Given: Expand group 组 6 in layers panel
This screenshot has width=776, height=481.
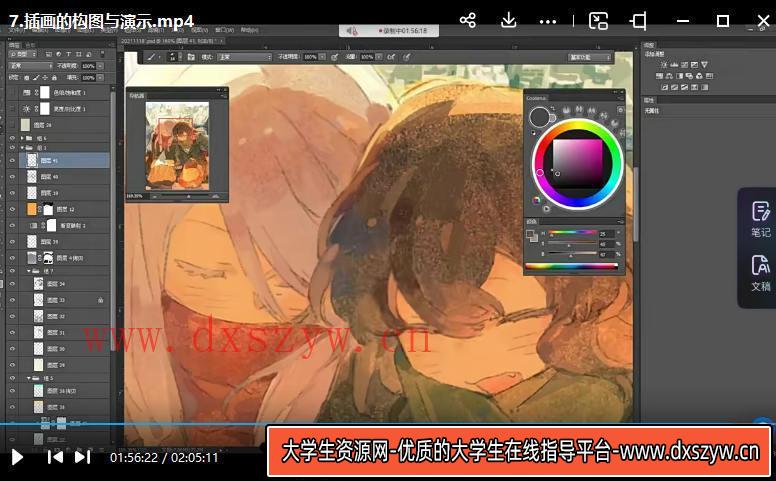Looking at the screenshot, I should click(x=22, y=138).
